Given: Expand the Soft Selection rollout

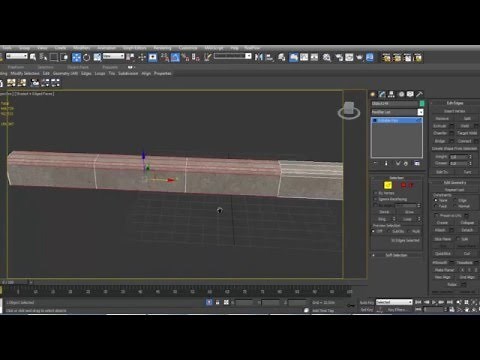Looking at the screenshot, I should point(396,255).
